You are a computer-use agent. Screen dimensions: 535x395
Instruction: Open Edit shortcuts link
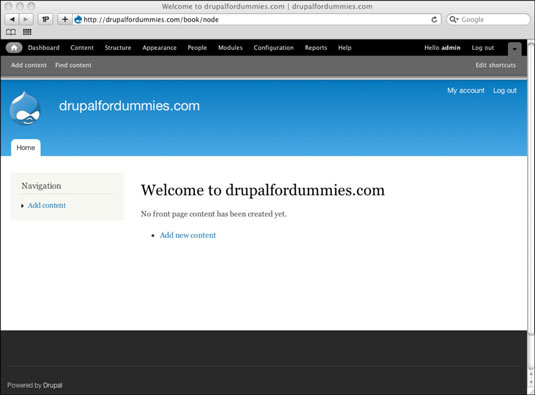(496, 65)
